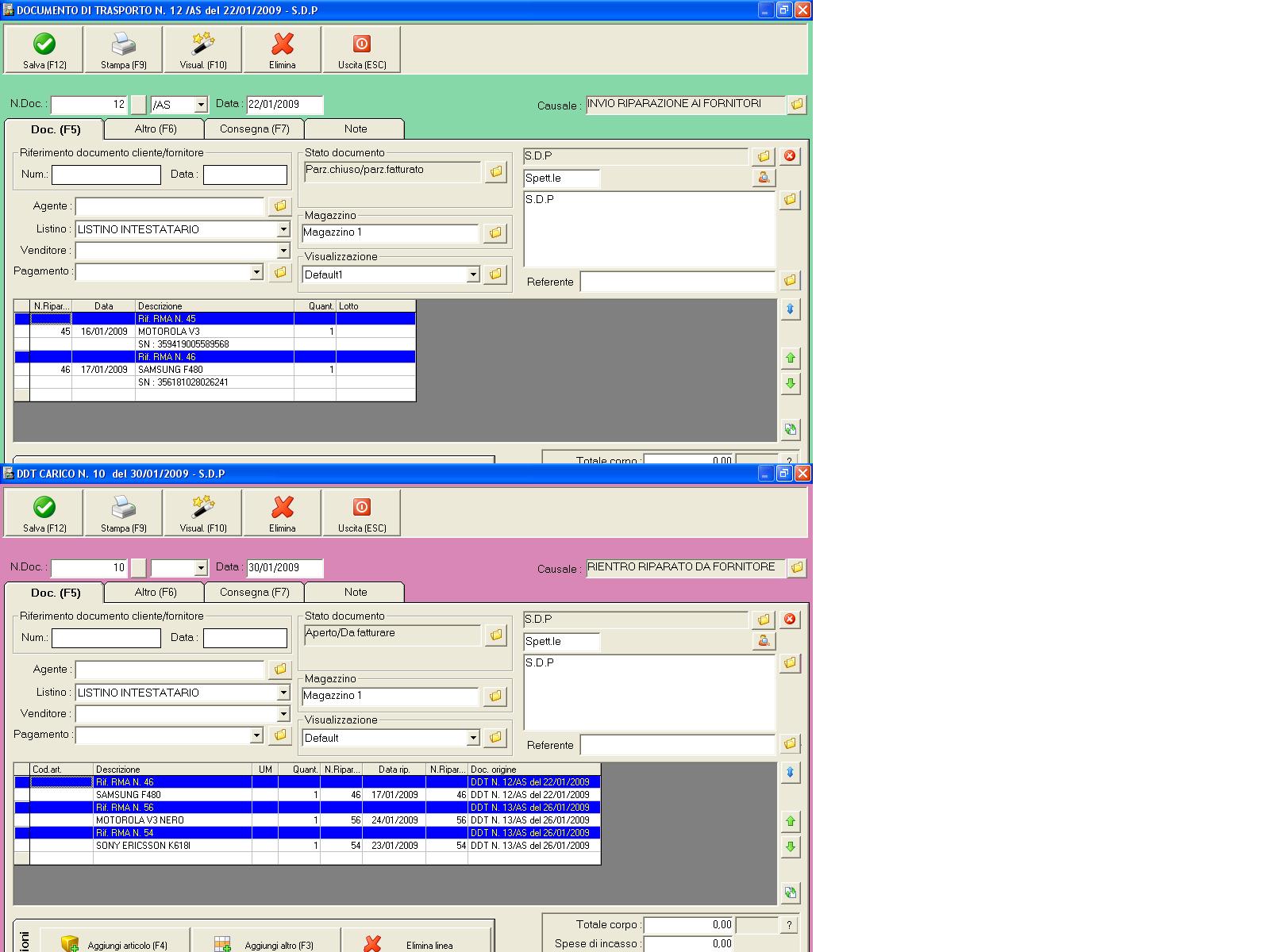Click Salva (F12) in Documento di Trasporto window
The height and width of the screenshot is (952, 1270).
click(x=44, y=49)
